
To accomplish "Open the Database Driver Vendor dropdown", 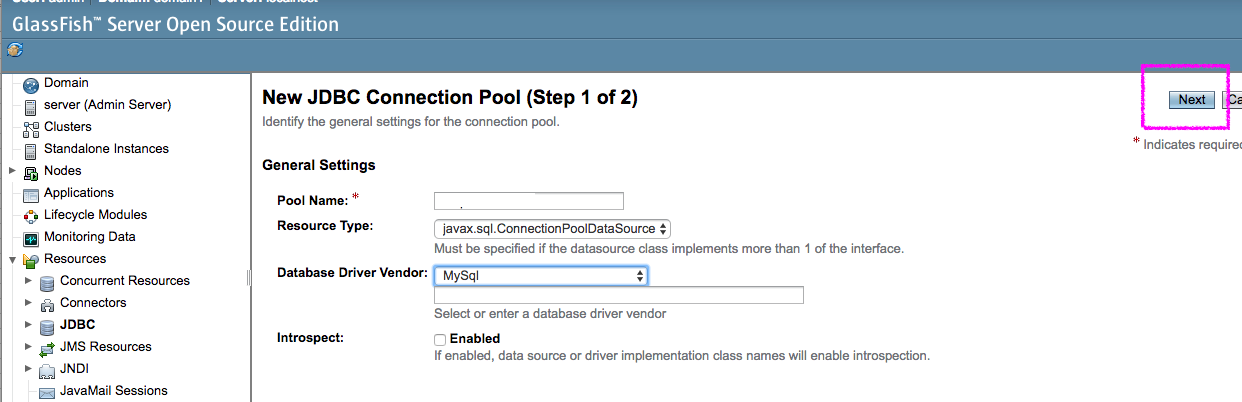I will tap(541, 275).
